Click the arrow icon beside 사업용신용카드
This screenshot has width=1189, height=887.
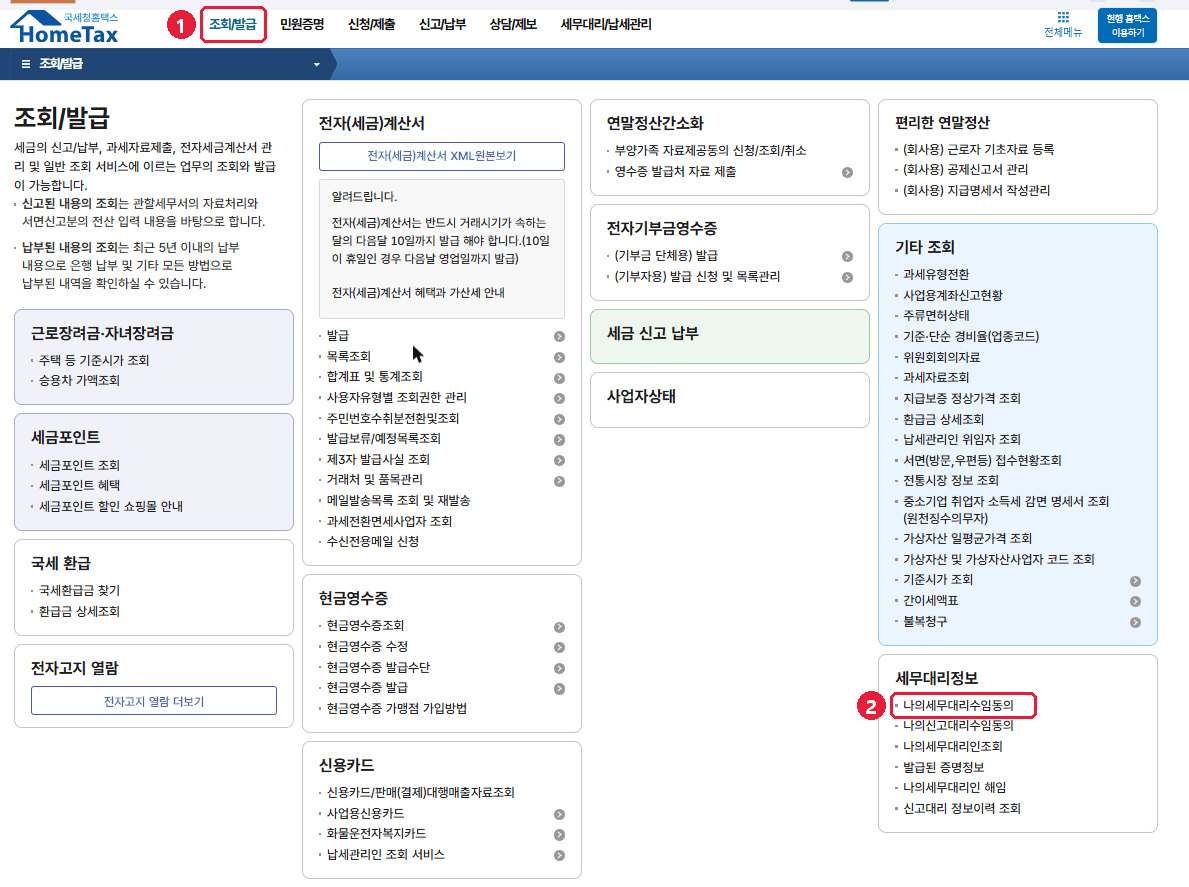559,814
